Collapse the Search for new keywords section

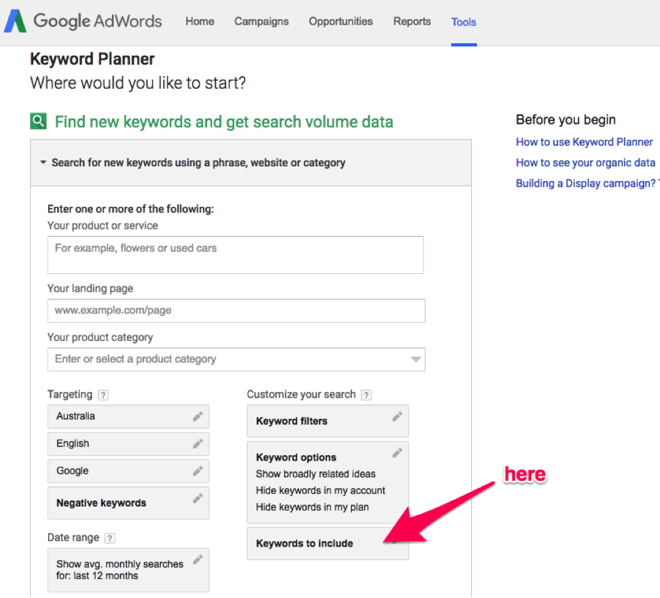click(43, 162)
